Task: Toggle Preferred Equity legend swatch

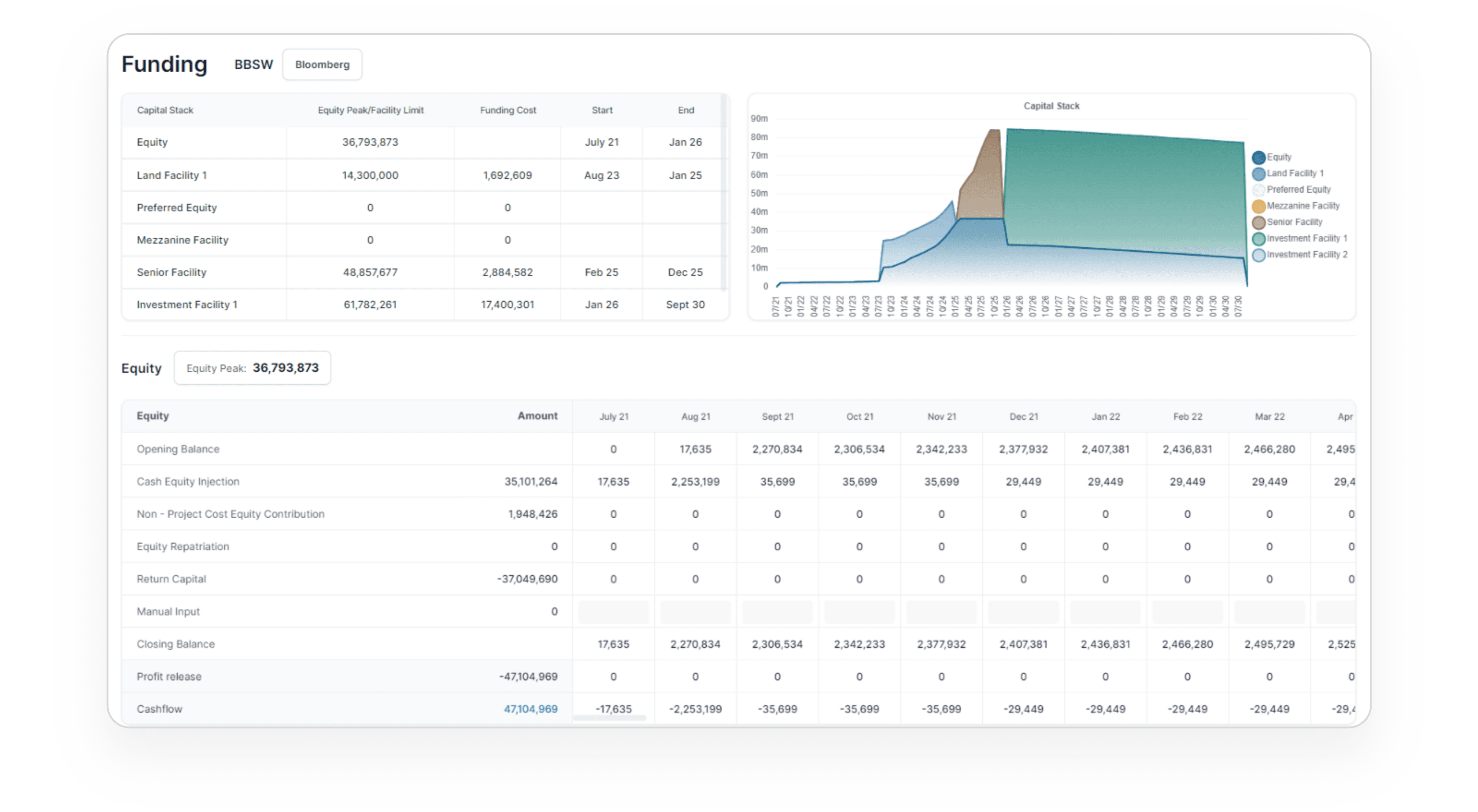Action: 1259,189
